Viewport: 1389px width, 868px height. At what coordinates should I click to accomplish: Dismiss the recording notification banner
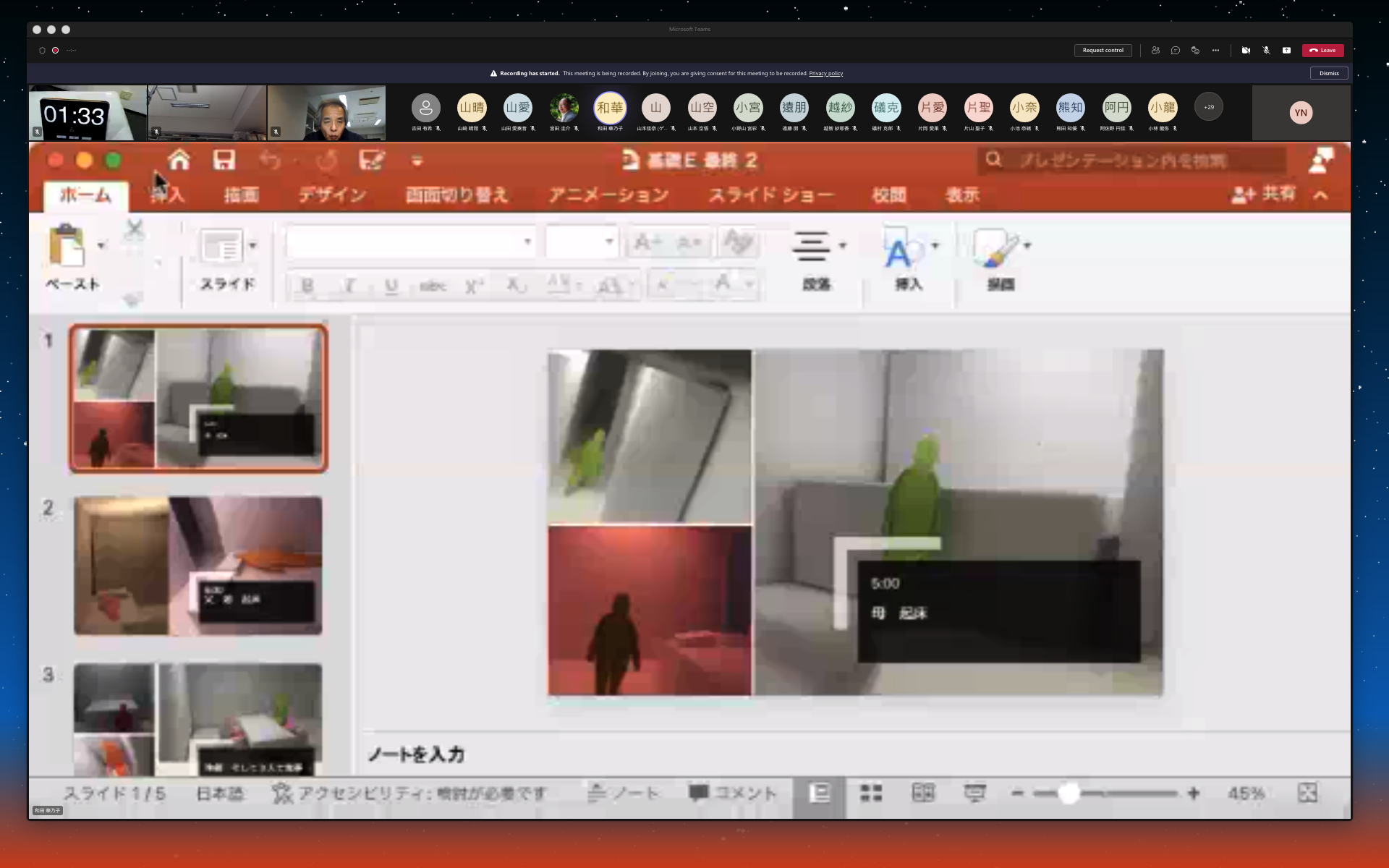[x=1328, y=73]
